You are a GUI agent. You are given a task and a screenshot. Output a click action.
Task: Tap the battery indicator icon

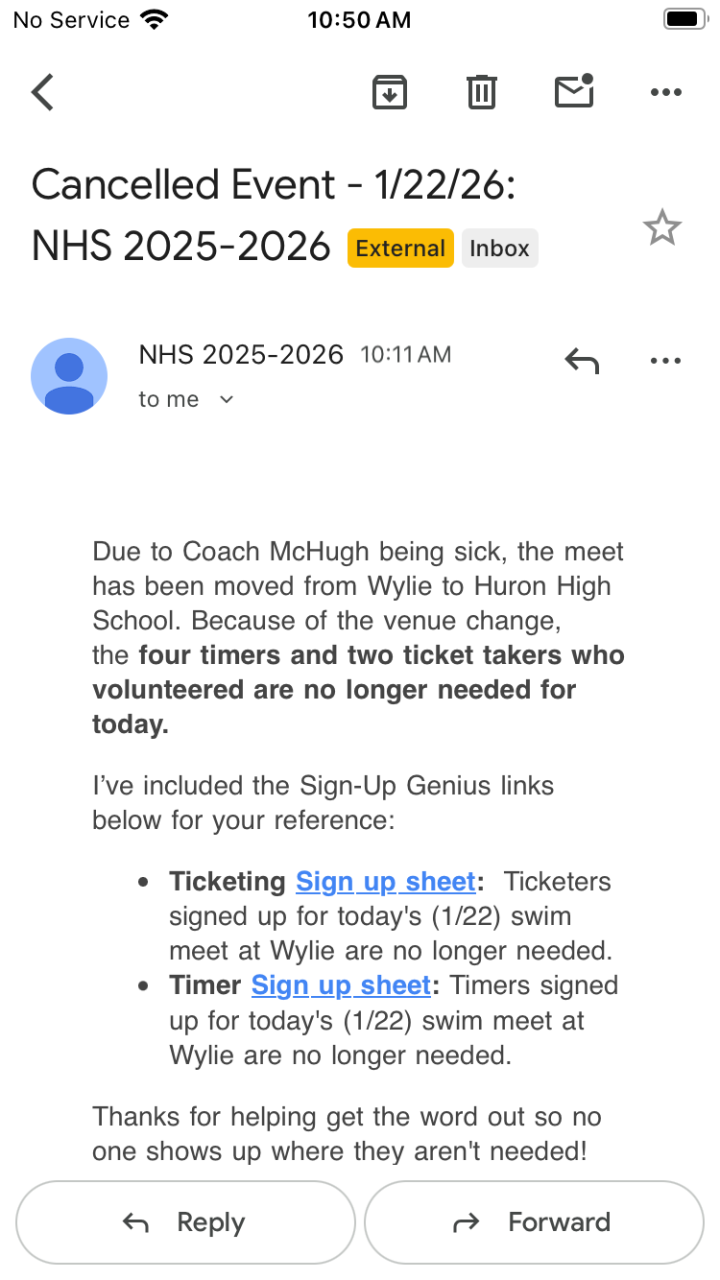coord(686,20)
